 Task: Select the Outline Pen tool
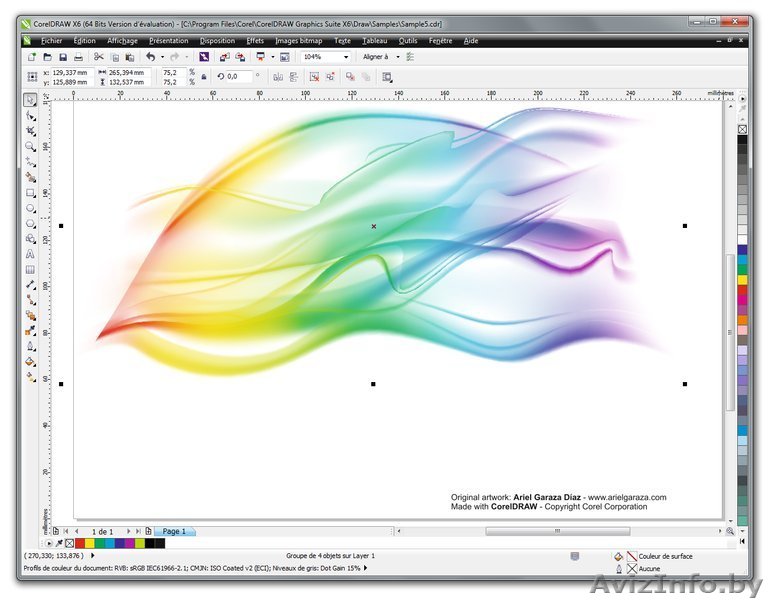tap(31, 346)
